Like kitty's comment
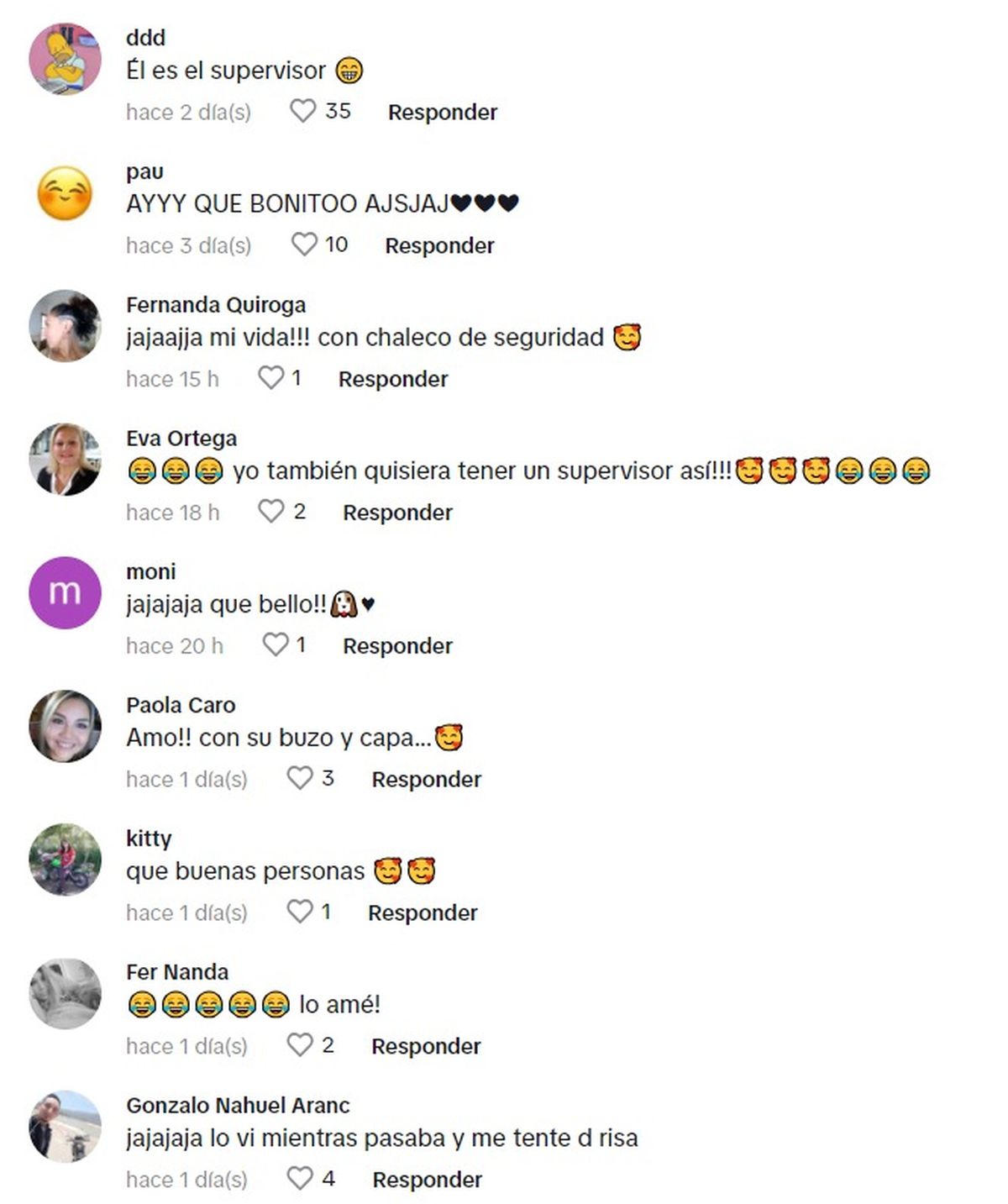 300,912
